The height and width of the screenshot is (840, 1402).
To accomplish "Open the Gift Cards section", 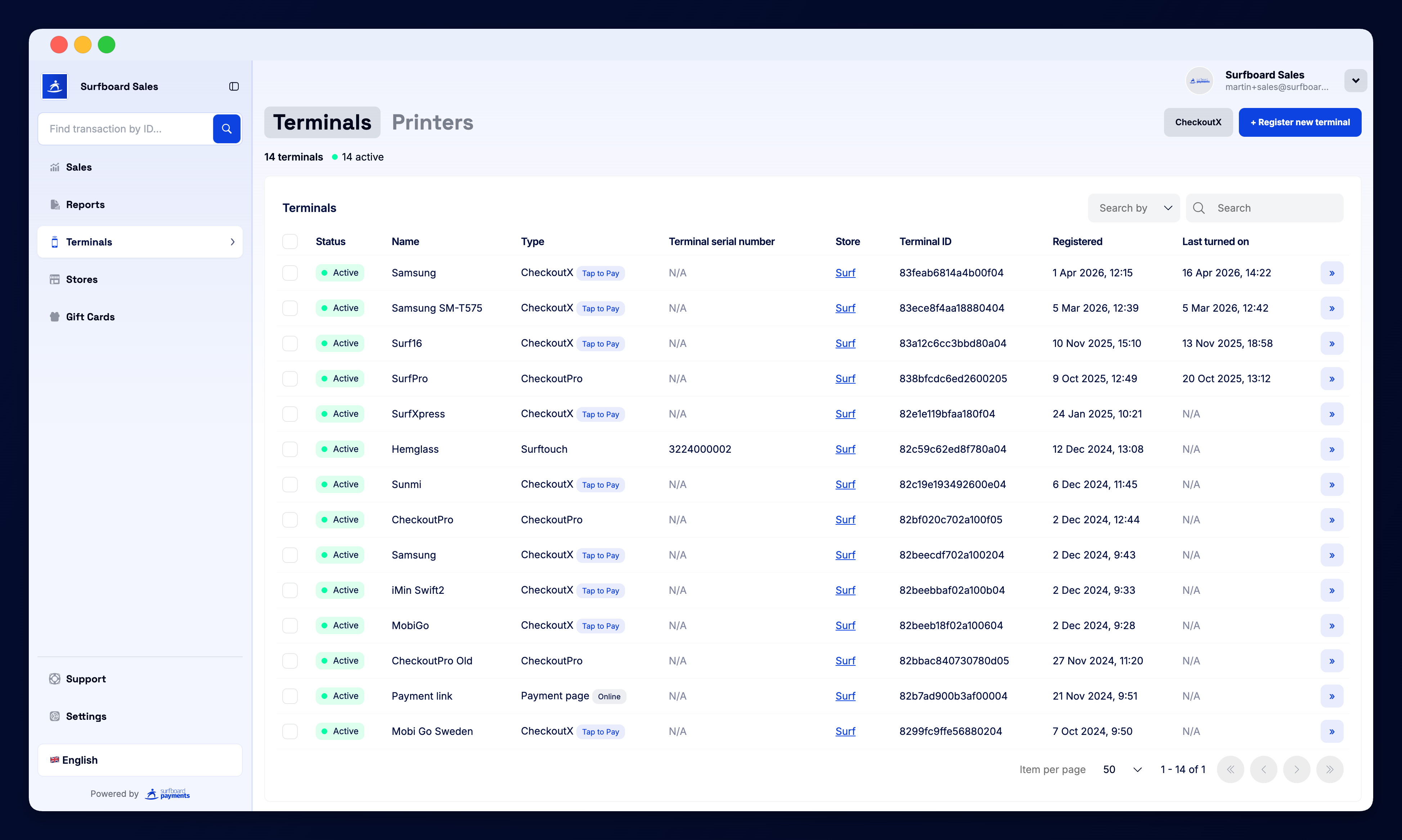I will coord(89,316).
